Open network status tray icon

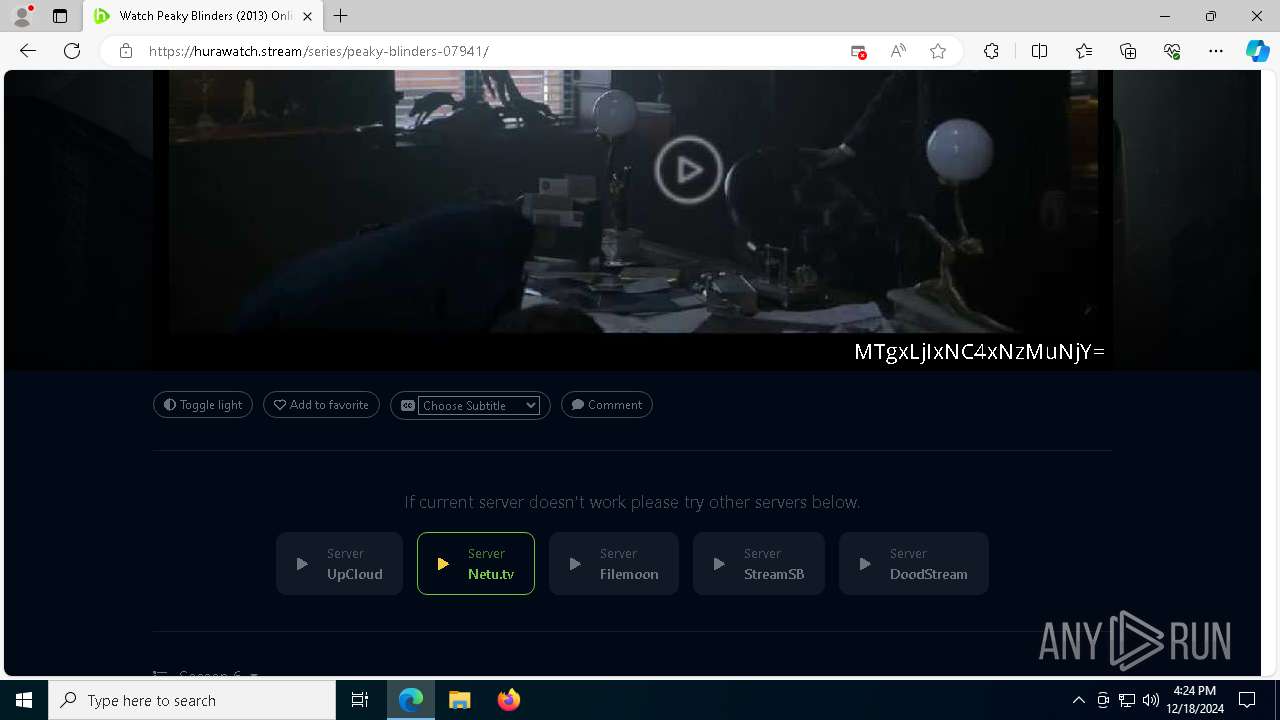pos(1127,700)
